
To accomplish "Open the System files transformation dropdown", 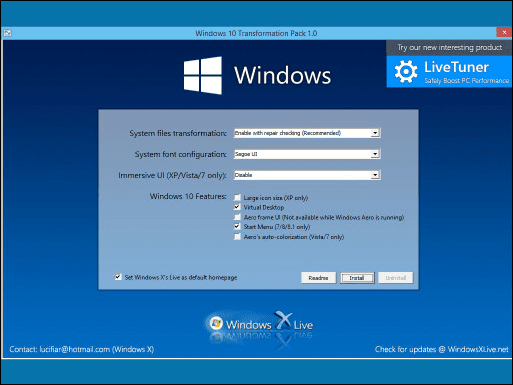I will 375,133.
